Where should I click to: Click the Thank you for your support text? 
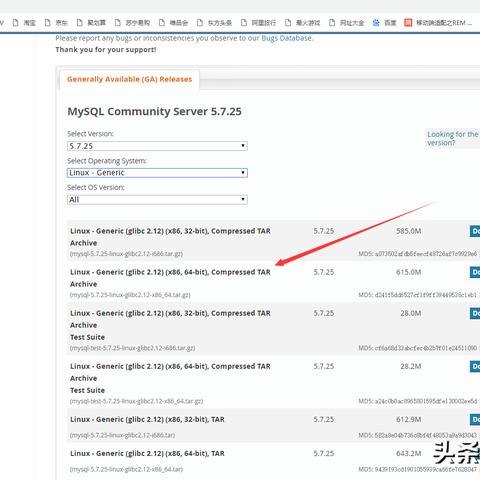tap(106, 50)
